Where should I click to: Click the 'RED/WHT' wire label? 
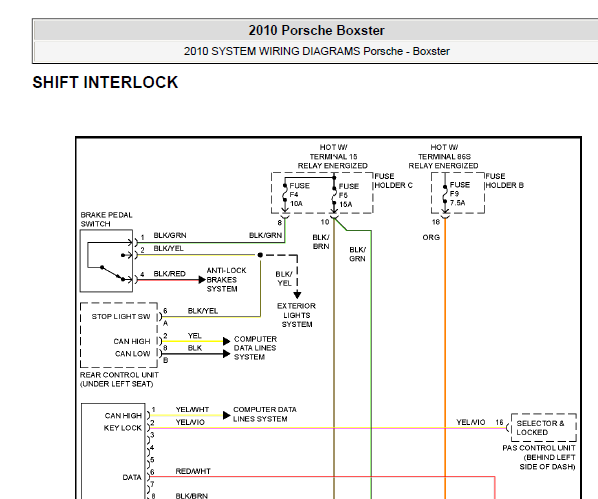coord(193,472)
